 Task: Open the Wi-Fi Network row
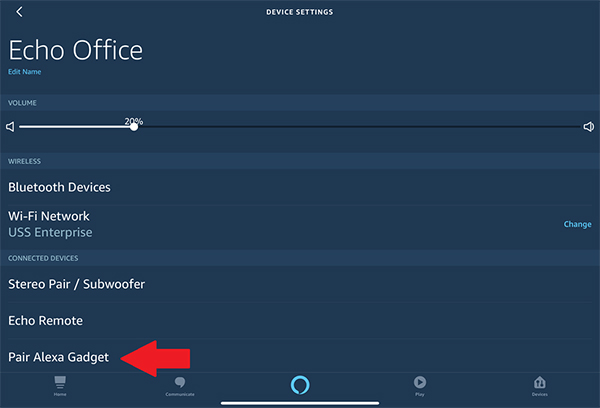click(300, 224)
